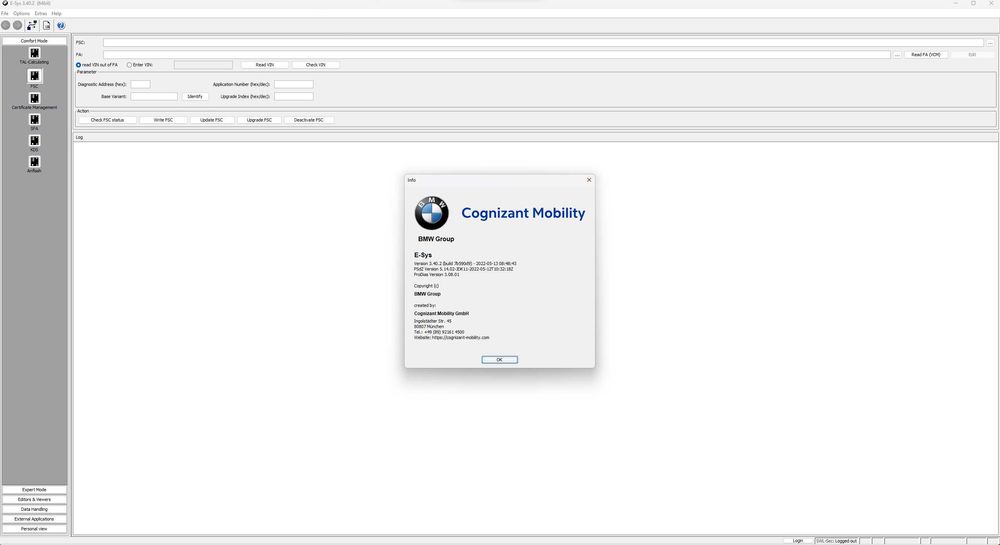Click the Application Number (hex/dec) field

[293, 84]
